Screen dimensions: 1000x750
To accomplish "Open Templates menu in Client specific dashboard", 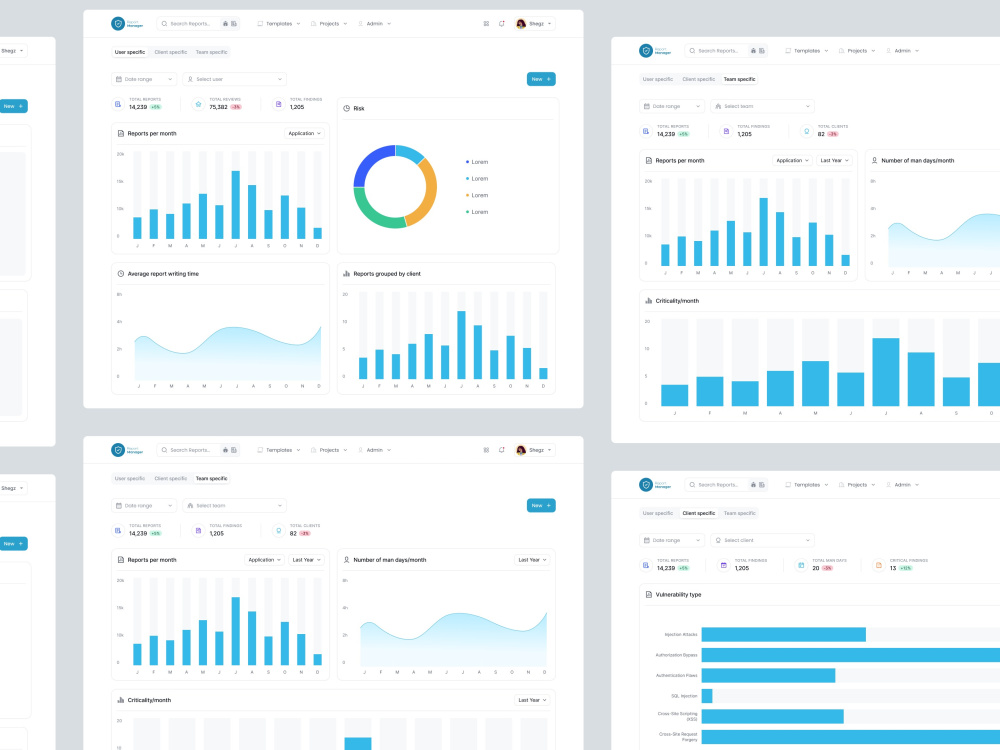I will [x=807, y=485].
